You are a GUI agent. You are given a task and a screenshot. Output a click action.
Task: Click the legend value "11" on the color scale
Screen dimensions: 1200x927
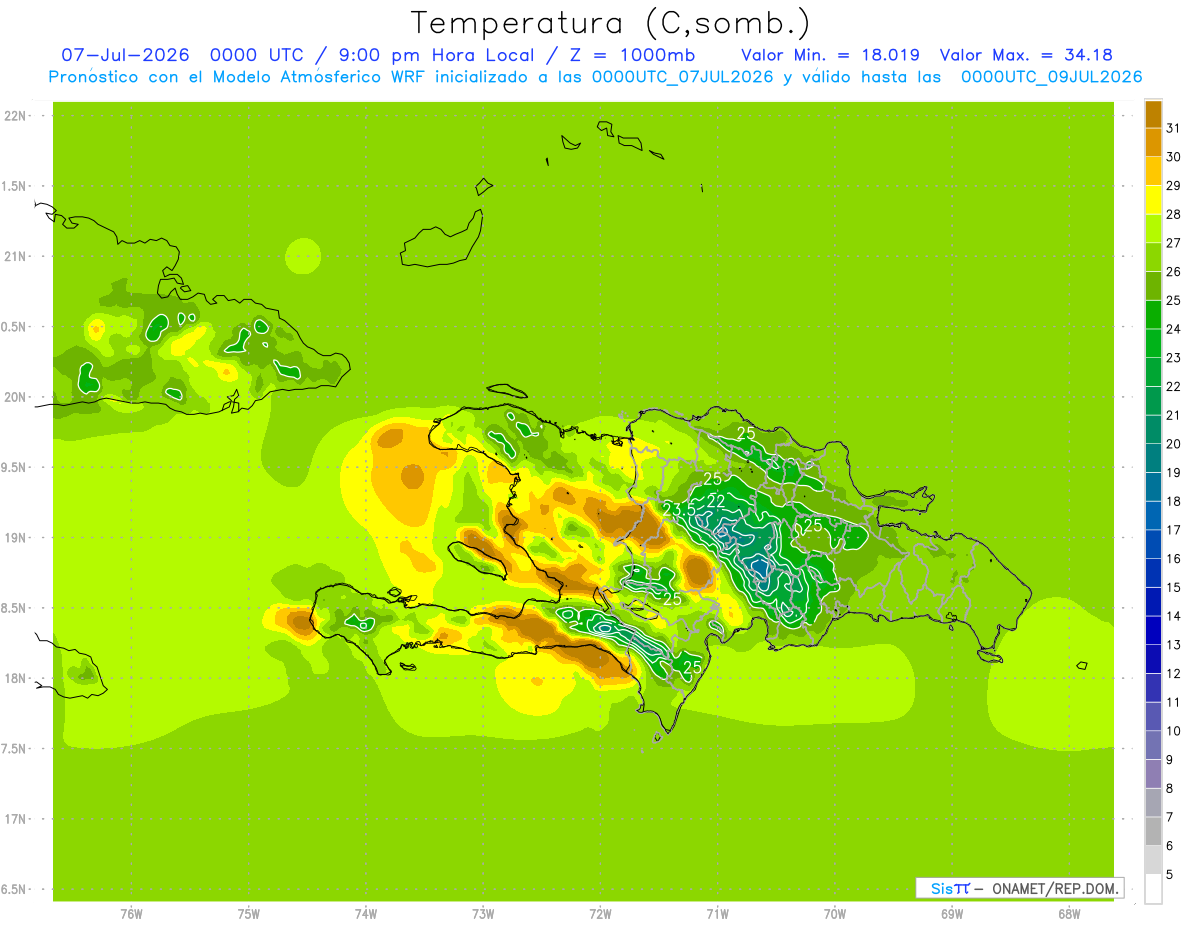pos(1173,702)
